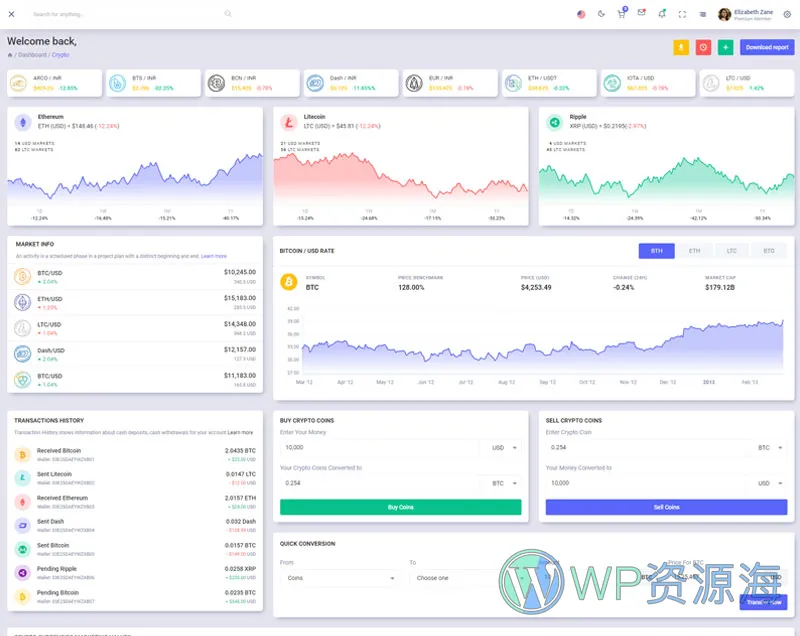Viewport: 800px width, 636px height.
Task: Open the settings gear icon
Action: click(x=787, y=14)
